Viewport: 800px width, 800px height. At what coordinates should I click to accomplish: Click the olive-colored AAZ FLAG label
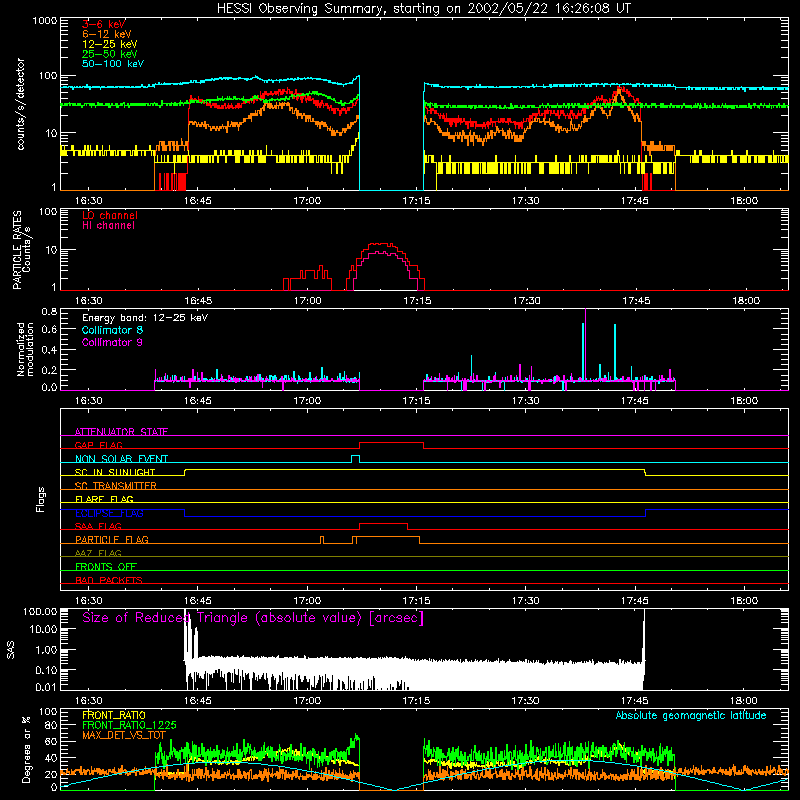pos(98,553)
